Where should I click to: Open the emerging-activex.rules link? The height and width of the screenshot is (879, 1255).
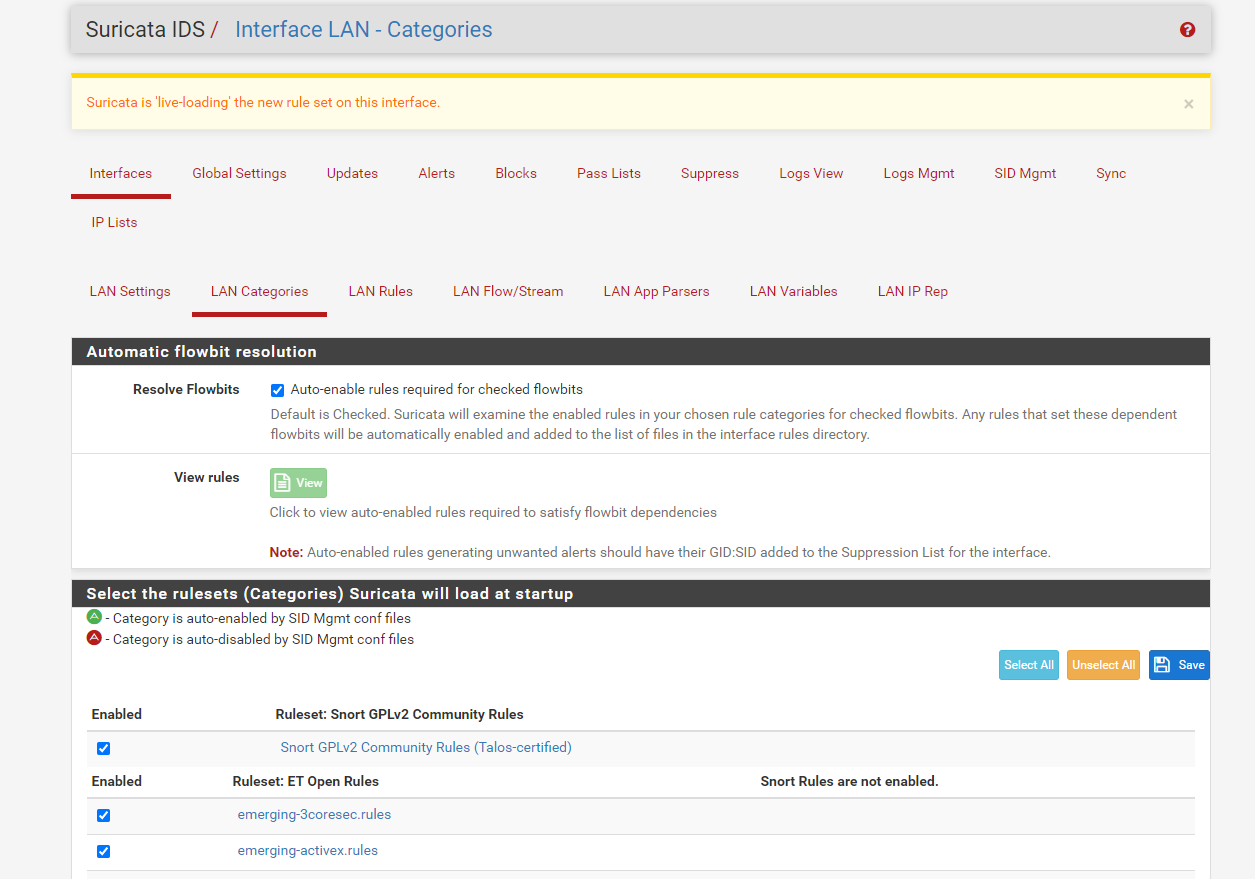pos(308,850)
